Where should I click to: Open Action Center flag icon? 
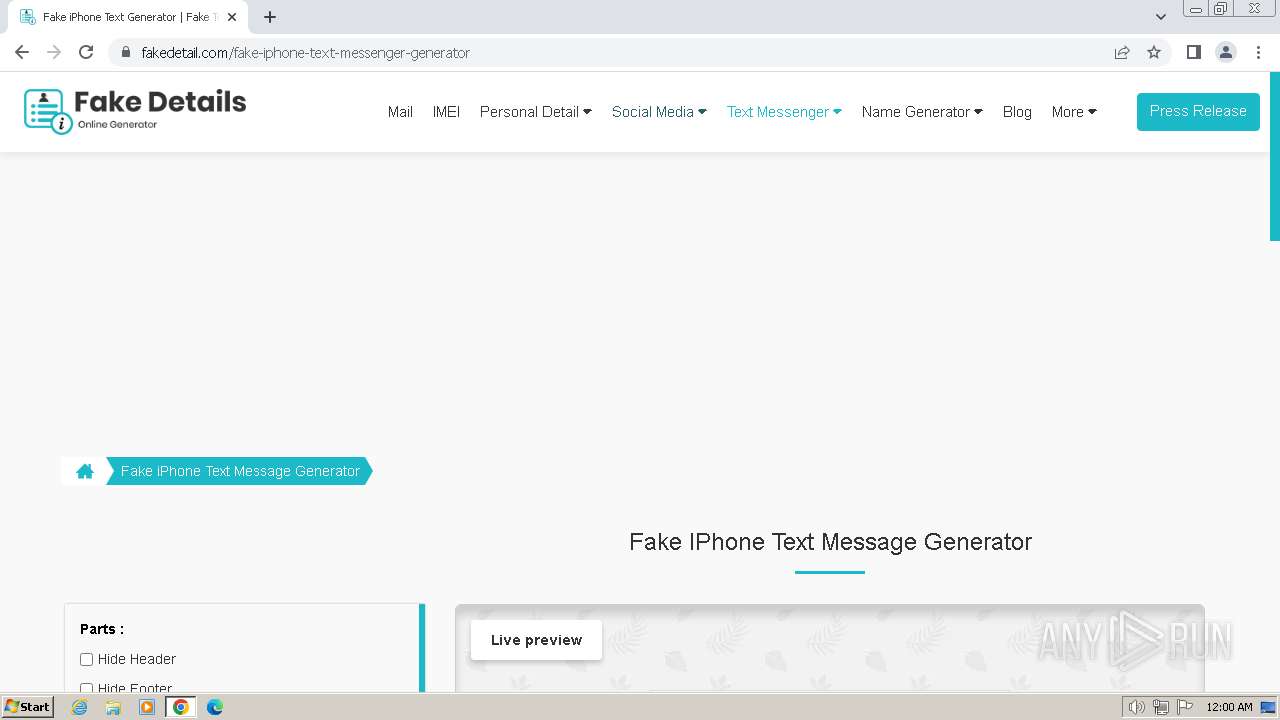1185,707
